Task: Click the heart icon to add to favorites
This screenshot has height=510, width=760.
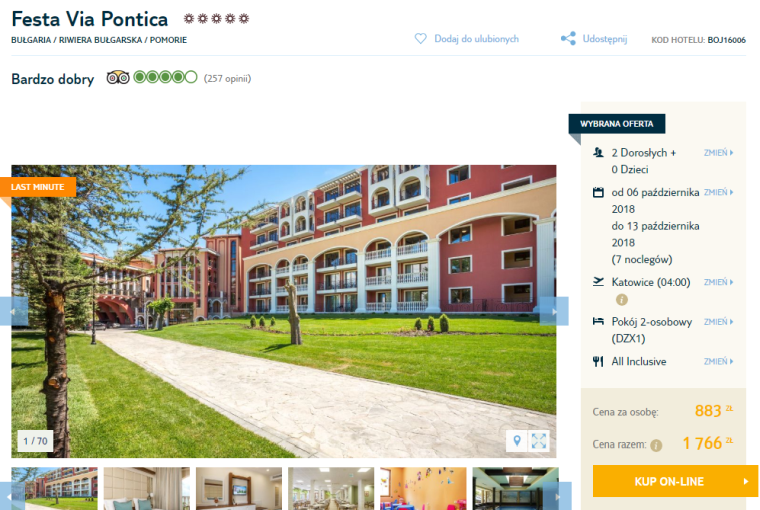Action: 420,39
